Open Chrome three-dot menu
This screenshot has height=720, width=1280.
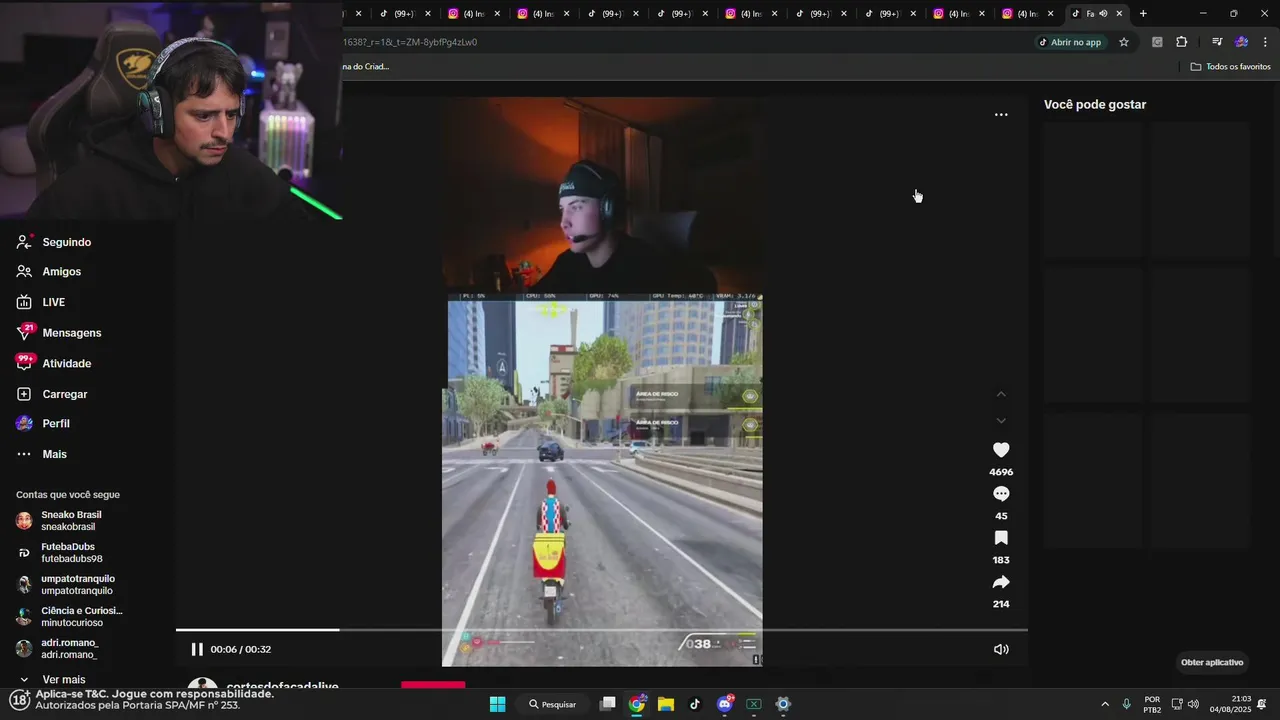pos(1265,42)
